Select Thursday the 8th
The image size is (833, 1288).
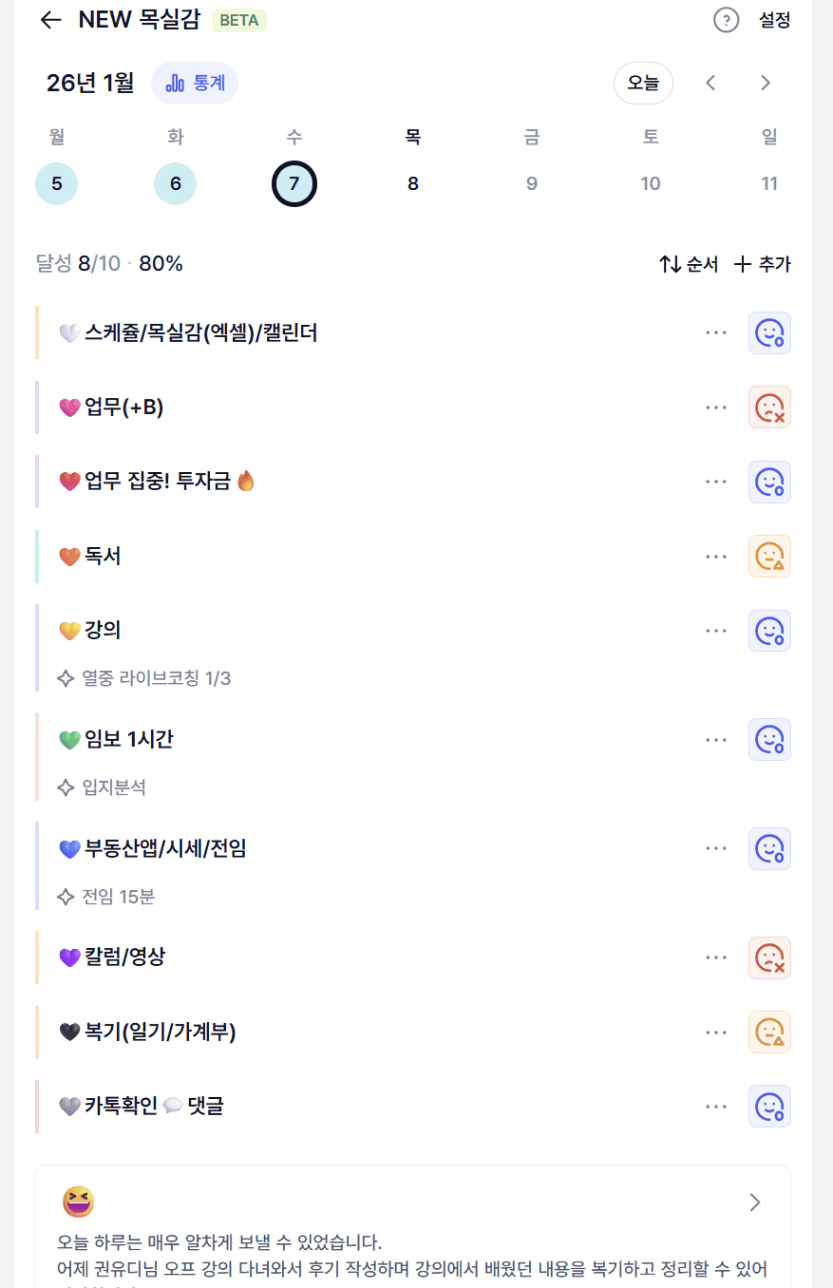[413, 184]
